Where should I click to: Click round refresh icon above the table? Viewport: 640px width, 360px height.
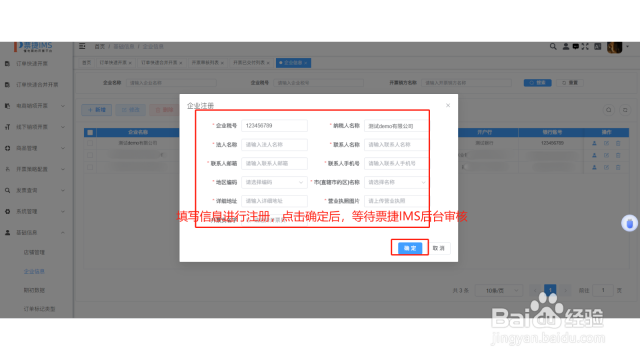pos(625,110)
